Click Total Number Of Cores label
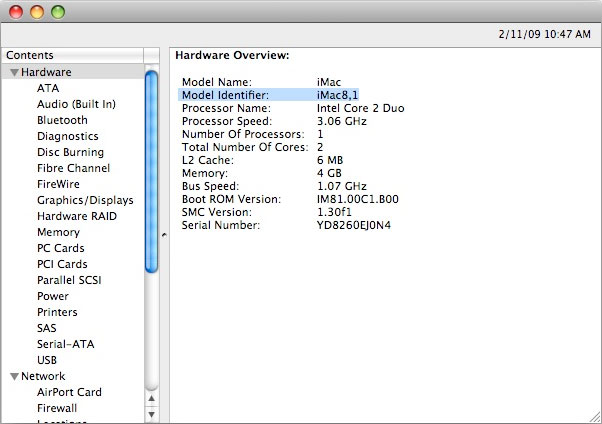Viewport: 602px width, 424px height. [245, 147]
